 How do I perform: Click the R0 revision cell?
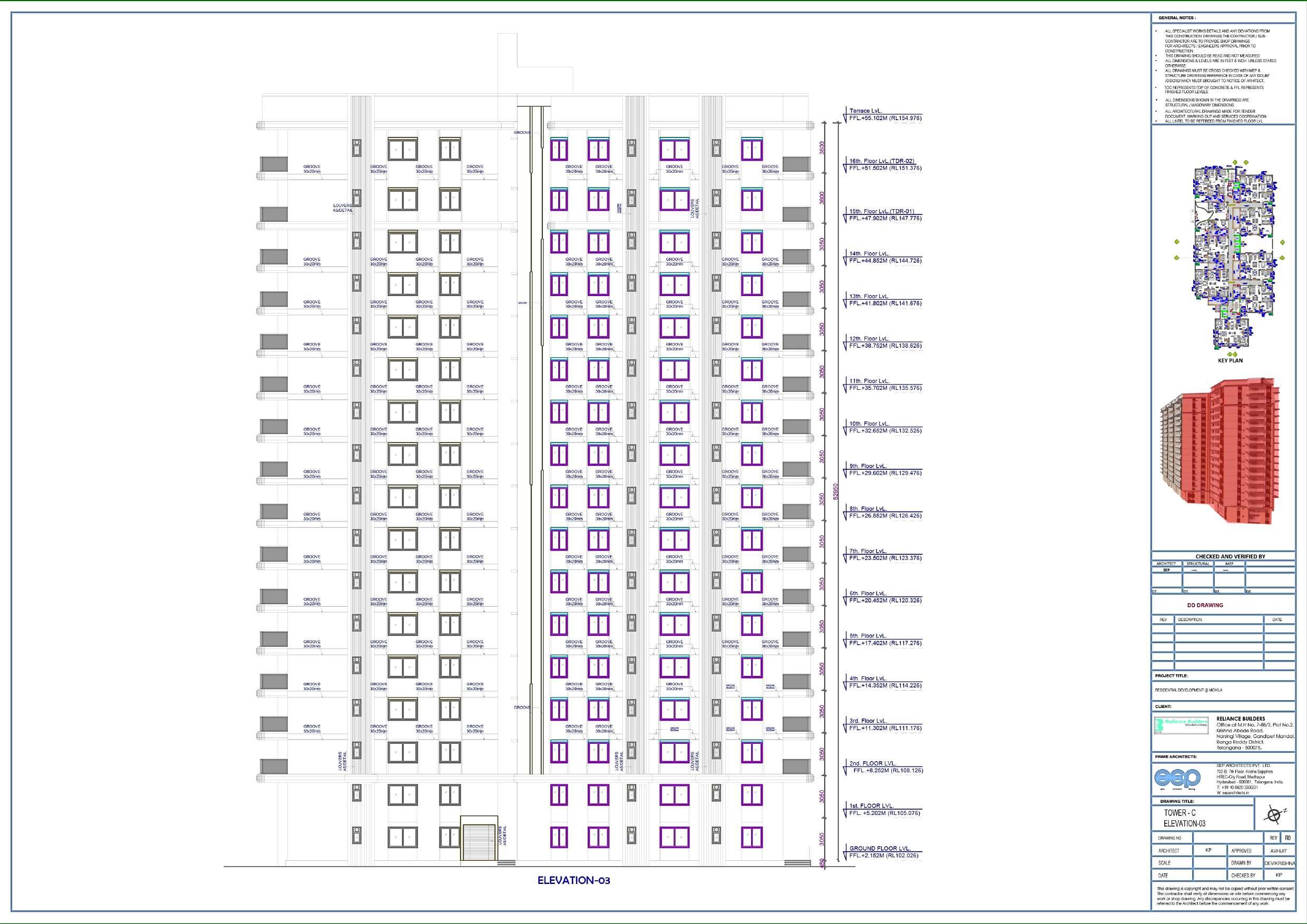tap(1288, 838)
